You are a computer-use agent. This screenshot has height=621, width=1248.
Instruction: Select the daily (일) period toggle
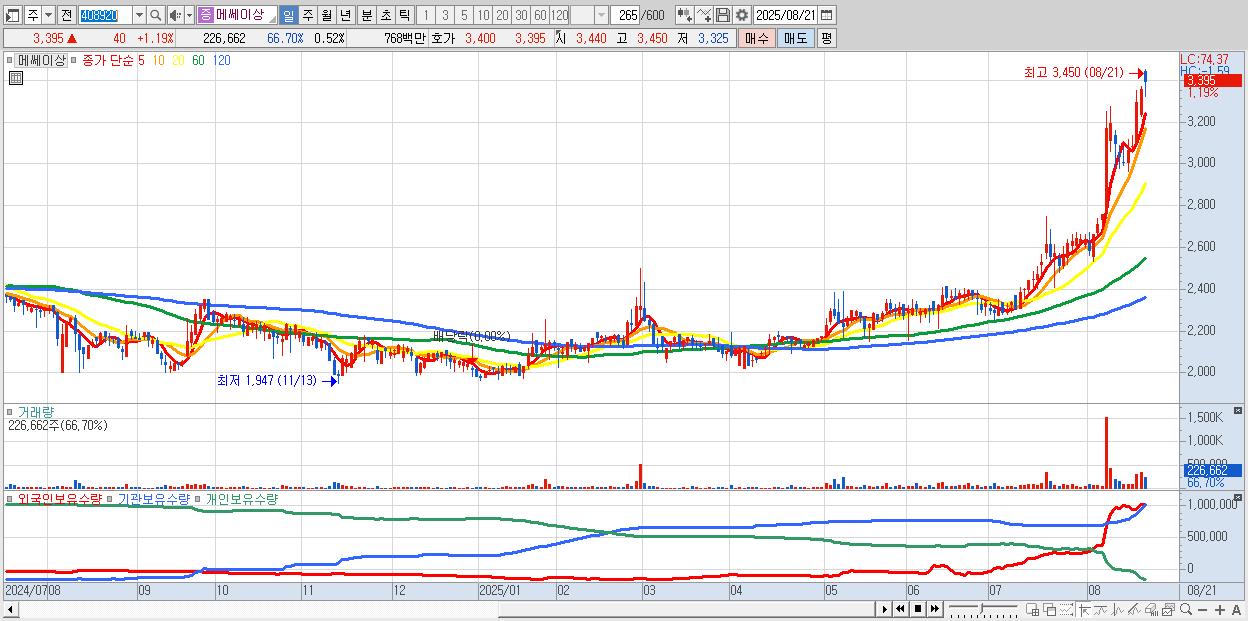point(288,15)
